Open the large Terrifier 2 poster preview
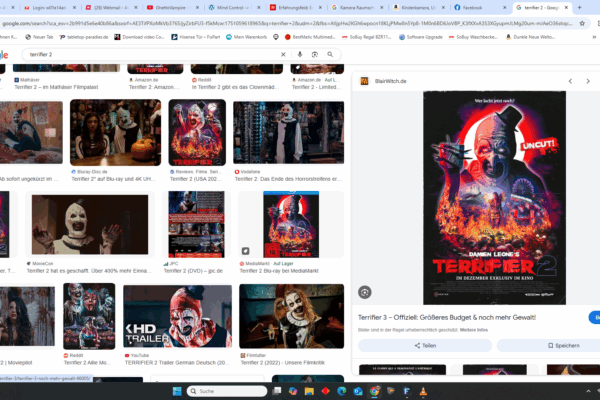The image size is (600, 400). coord(494,198)
